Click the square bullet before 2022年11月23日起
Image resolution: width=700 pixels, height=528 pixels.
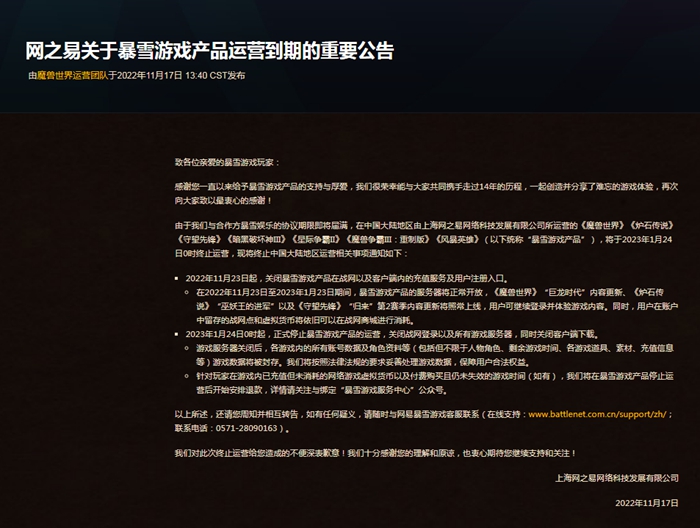pyautogui.click(x=178, y=277)
